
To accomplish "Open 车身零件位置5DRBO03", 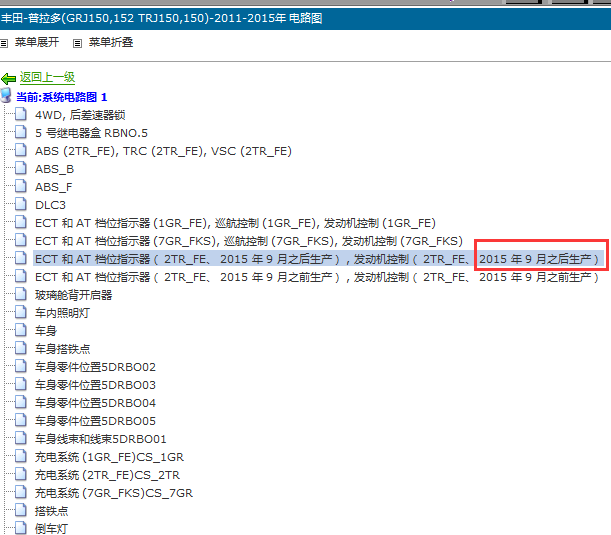I will tap(95, 385).
